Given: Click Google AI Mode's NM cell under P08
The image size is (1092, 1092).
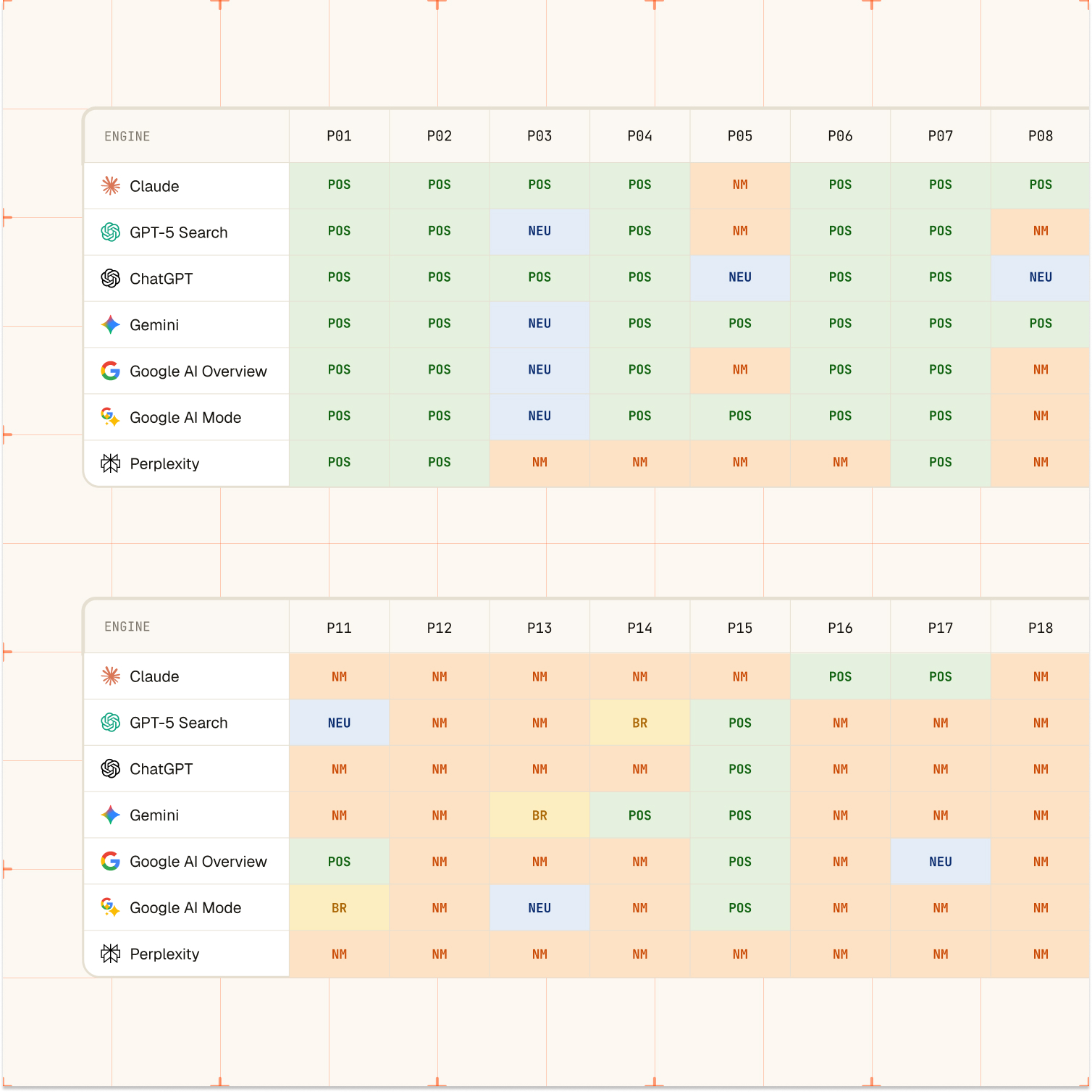Looking at the screenshot, I should (1041, 417).
